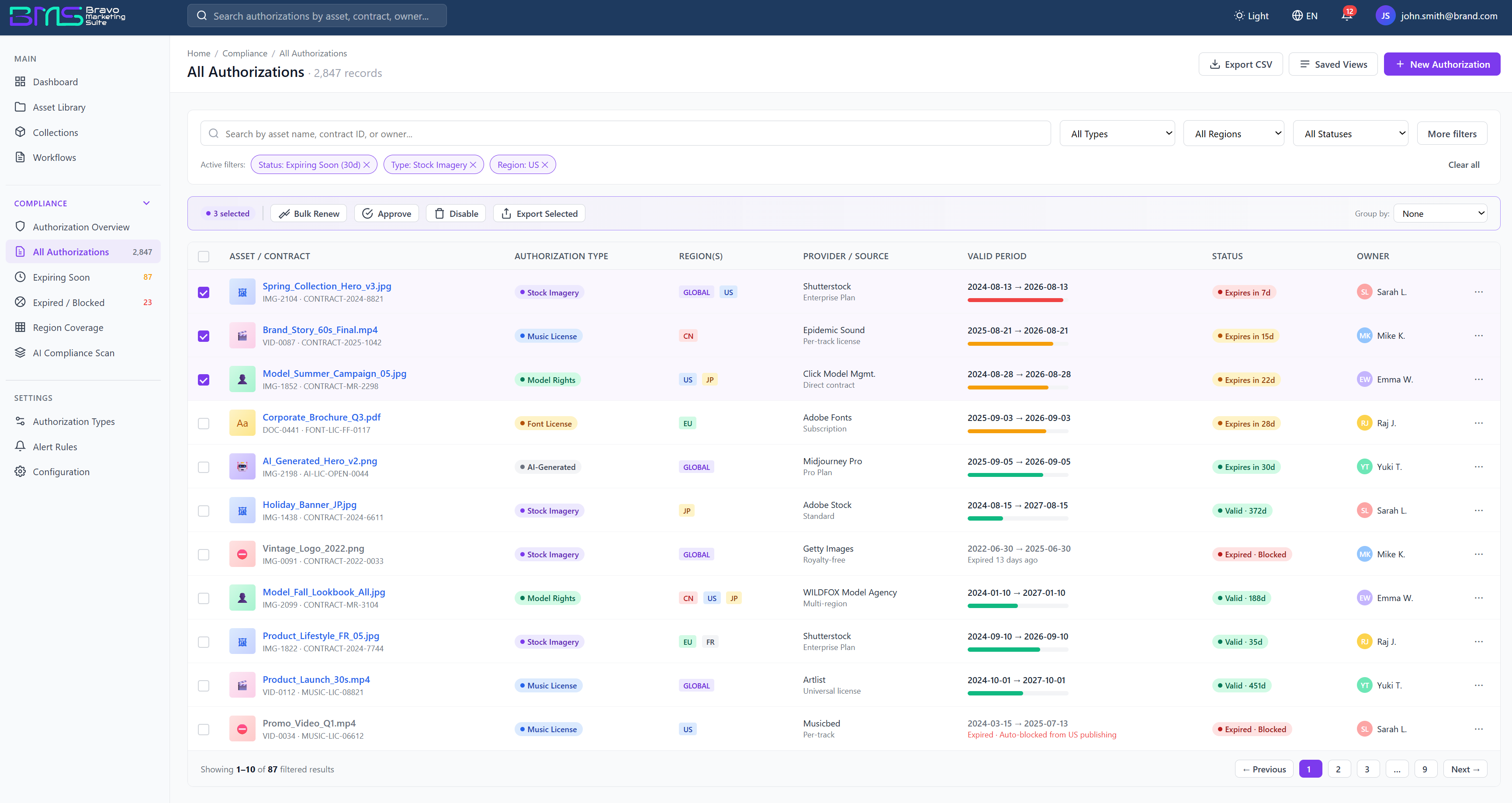This screenshot has width=1512, height=803.
Task: Click the video icon for Brand_Story_60s_Final.mp4
Action: 242,336
